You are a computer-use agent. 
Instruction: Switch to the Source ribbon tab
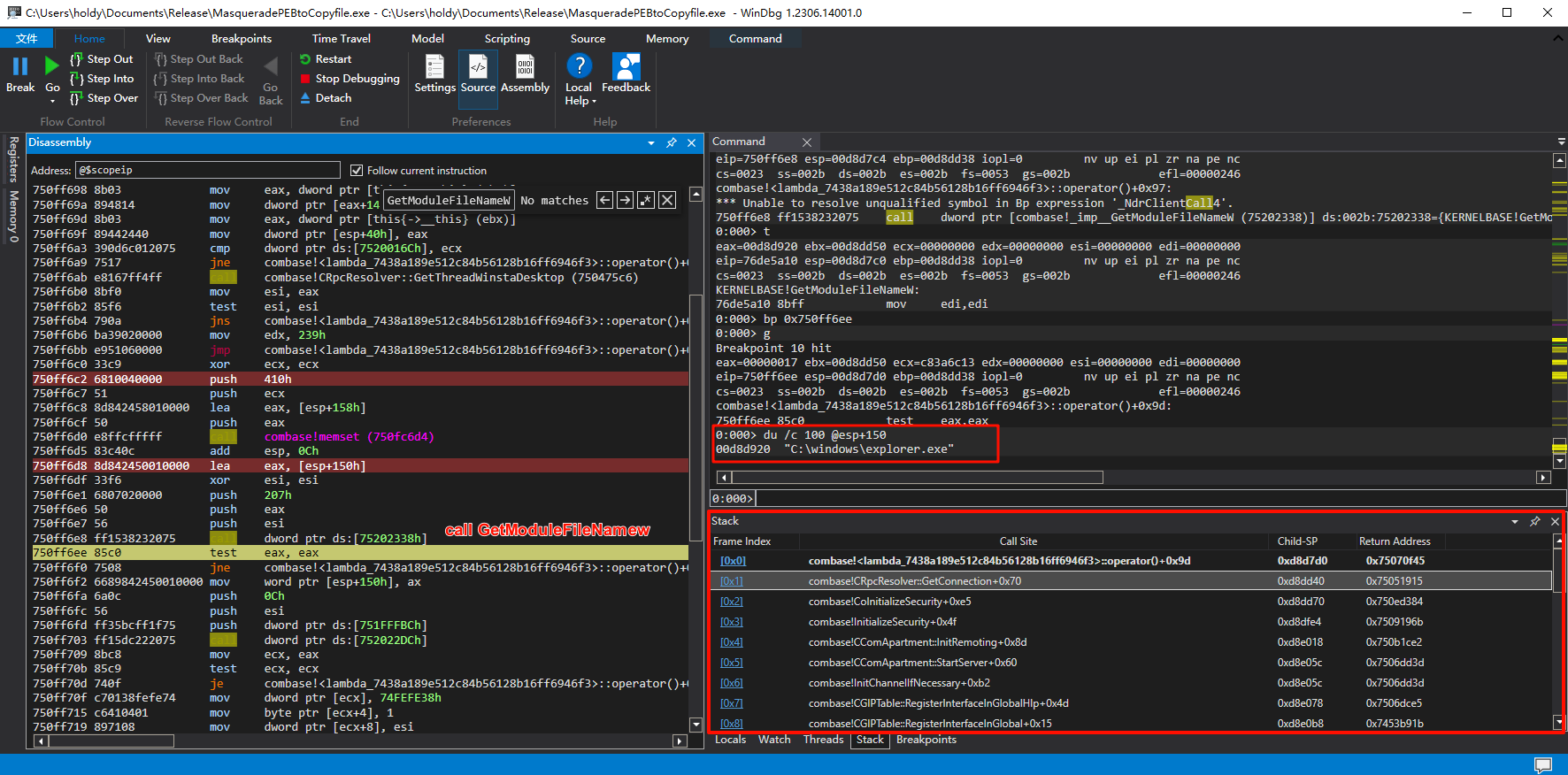point(588,39)
